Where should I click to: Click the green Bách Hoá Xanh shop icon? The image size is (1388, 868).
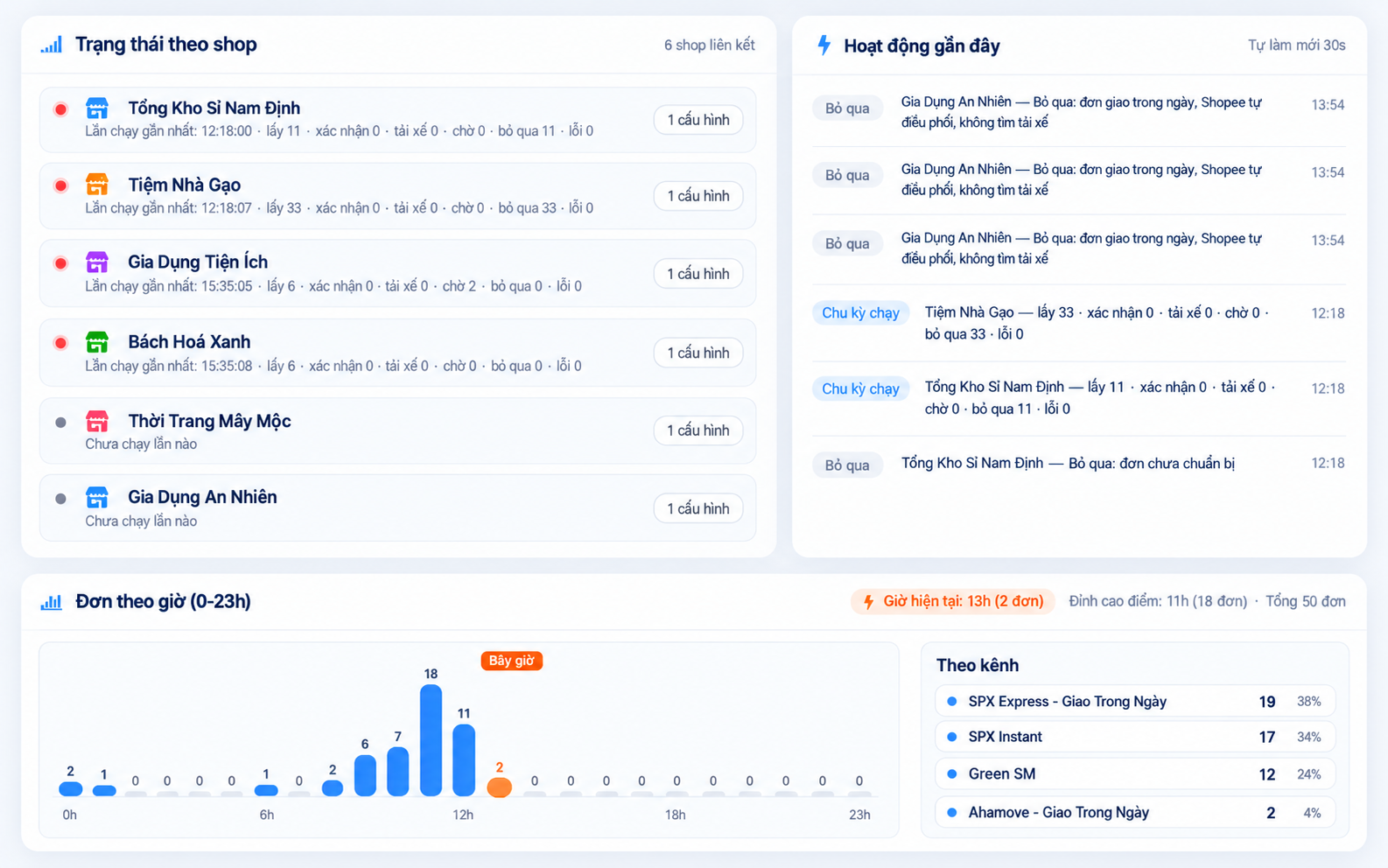pos(97,341)
